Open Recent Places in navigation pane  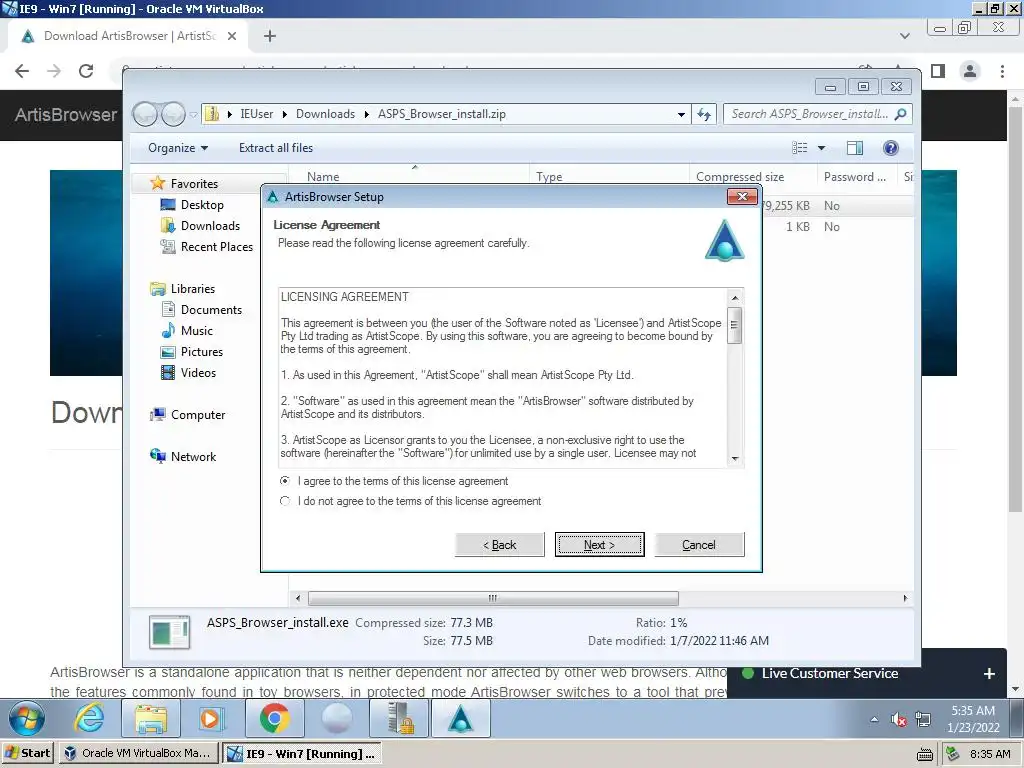(x=216, y=247)
